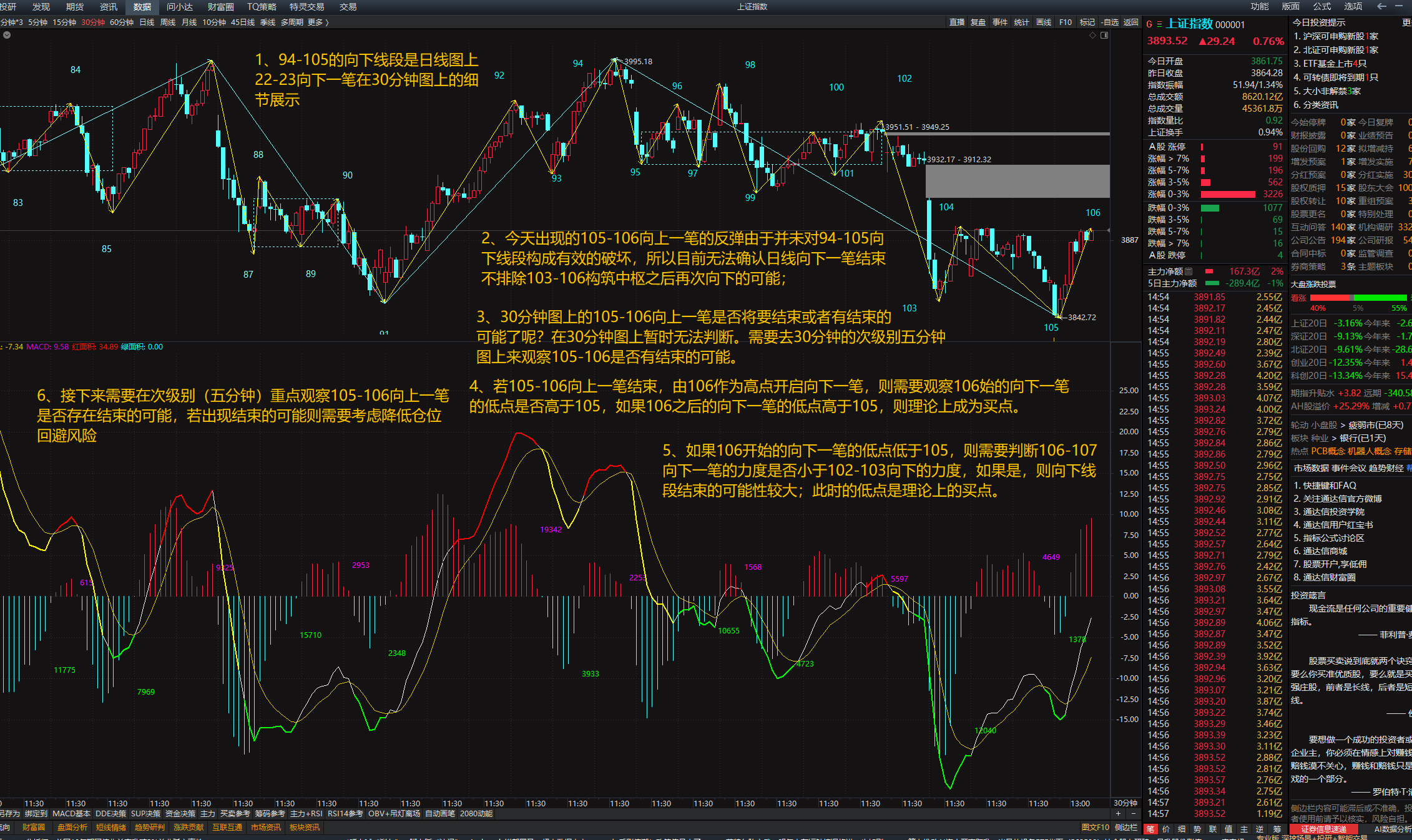Click the 返回 return button

[x=1131, y=22]
